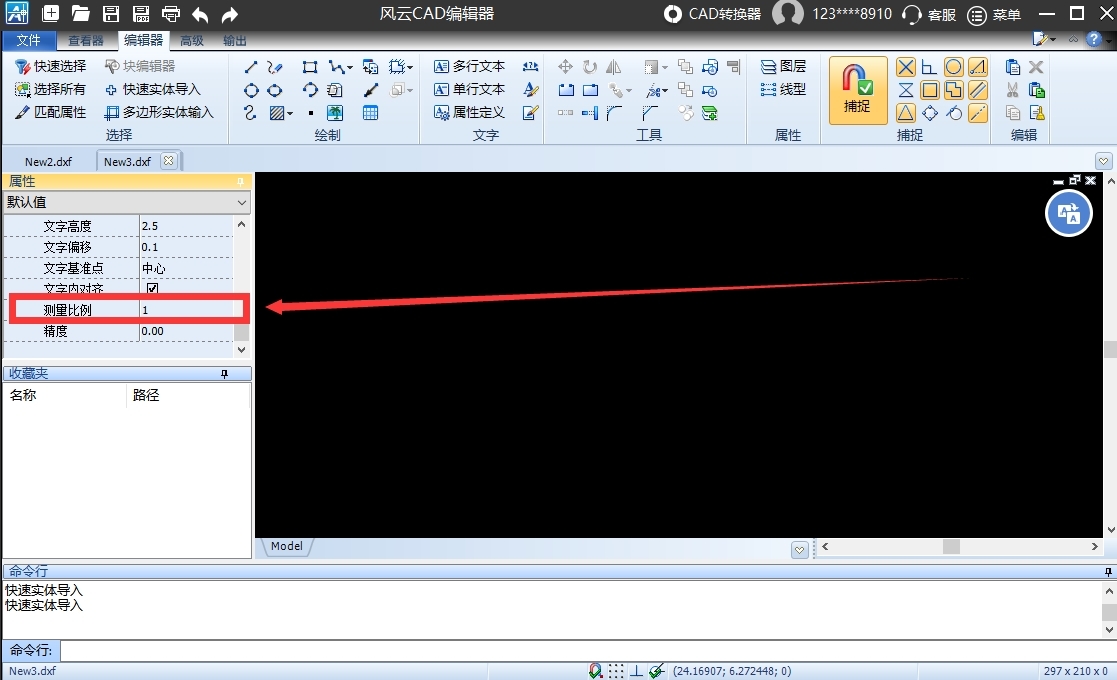
Task: Open a file with the folder icon
Action: click(80, 13)
